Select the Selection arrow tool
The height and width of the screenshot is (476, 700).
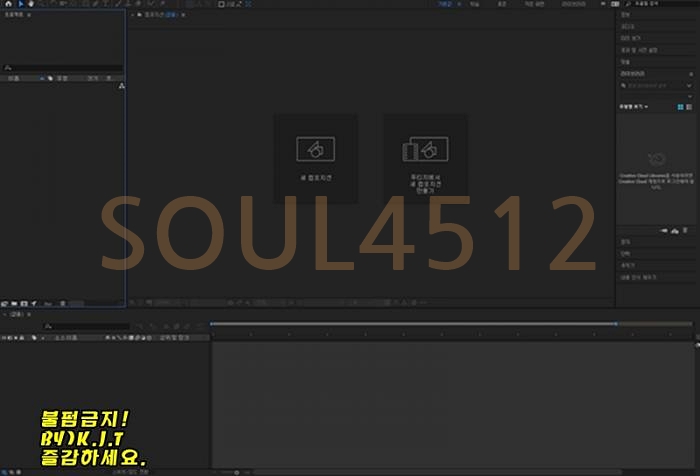pos(20,4)
